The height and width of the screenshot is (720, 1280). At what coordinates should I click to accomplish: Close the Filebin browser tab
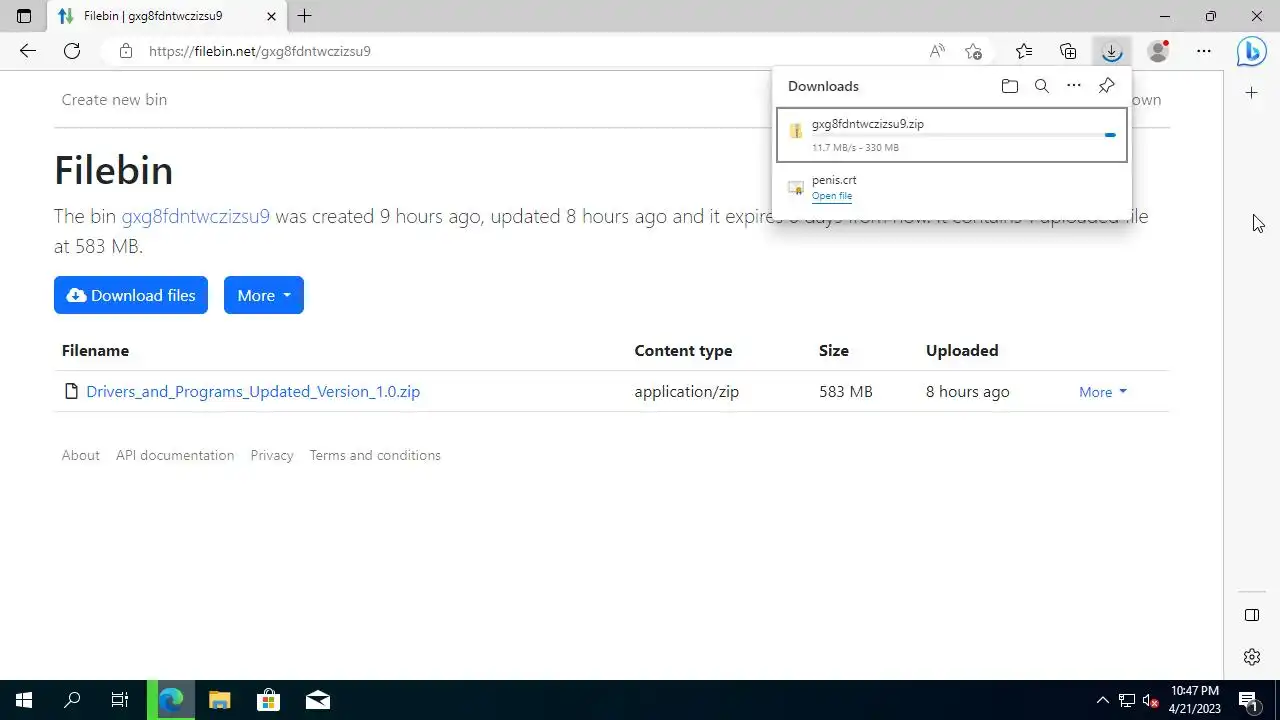272,16
